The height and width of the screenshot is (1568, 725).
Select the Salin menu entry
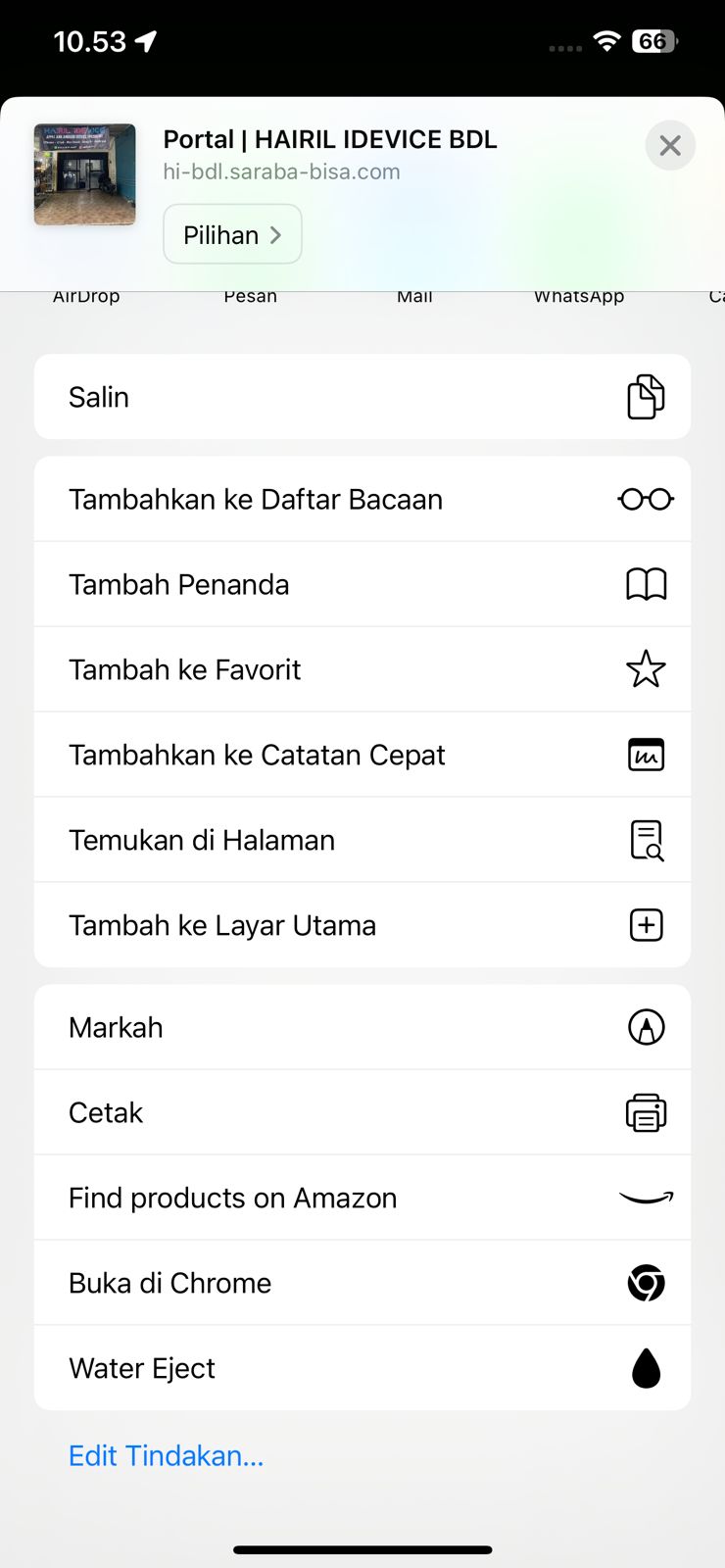click(x=98, y=397)
